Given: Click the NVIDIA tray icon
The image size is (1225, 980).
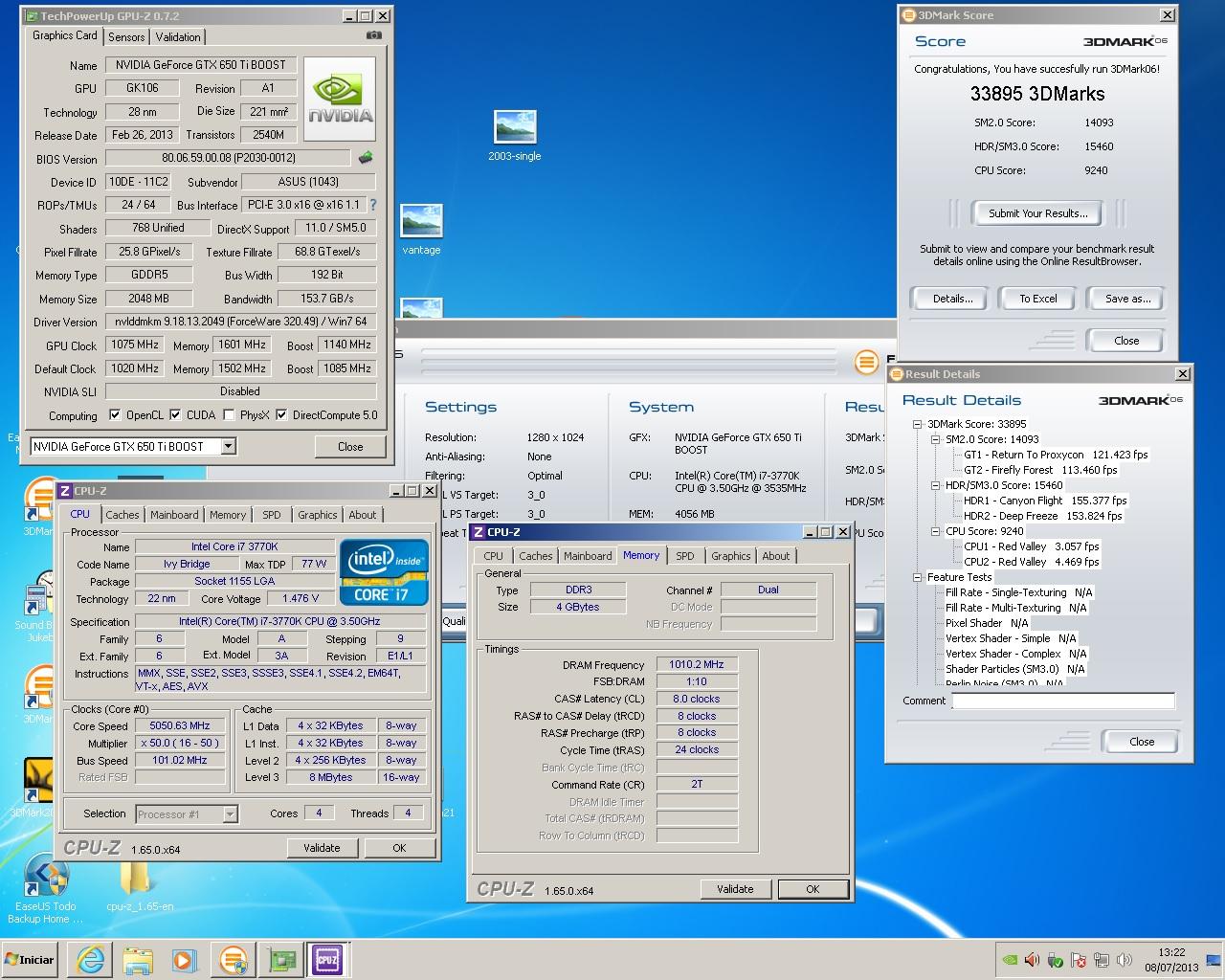Looking at the screenshot, I should [1009, 960].
